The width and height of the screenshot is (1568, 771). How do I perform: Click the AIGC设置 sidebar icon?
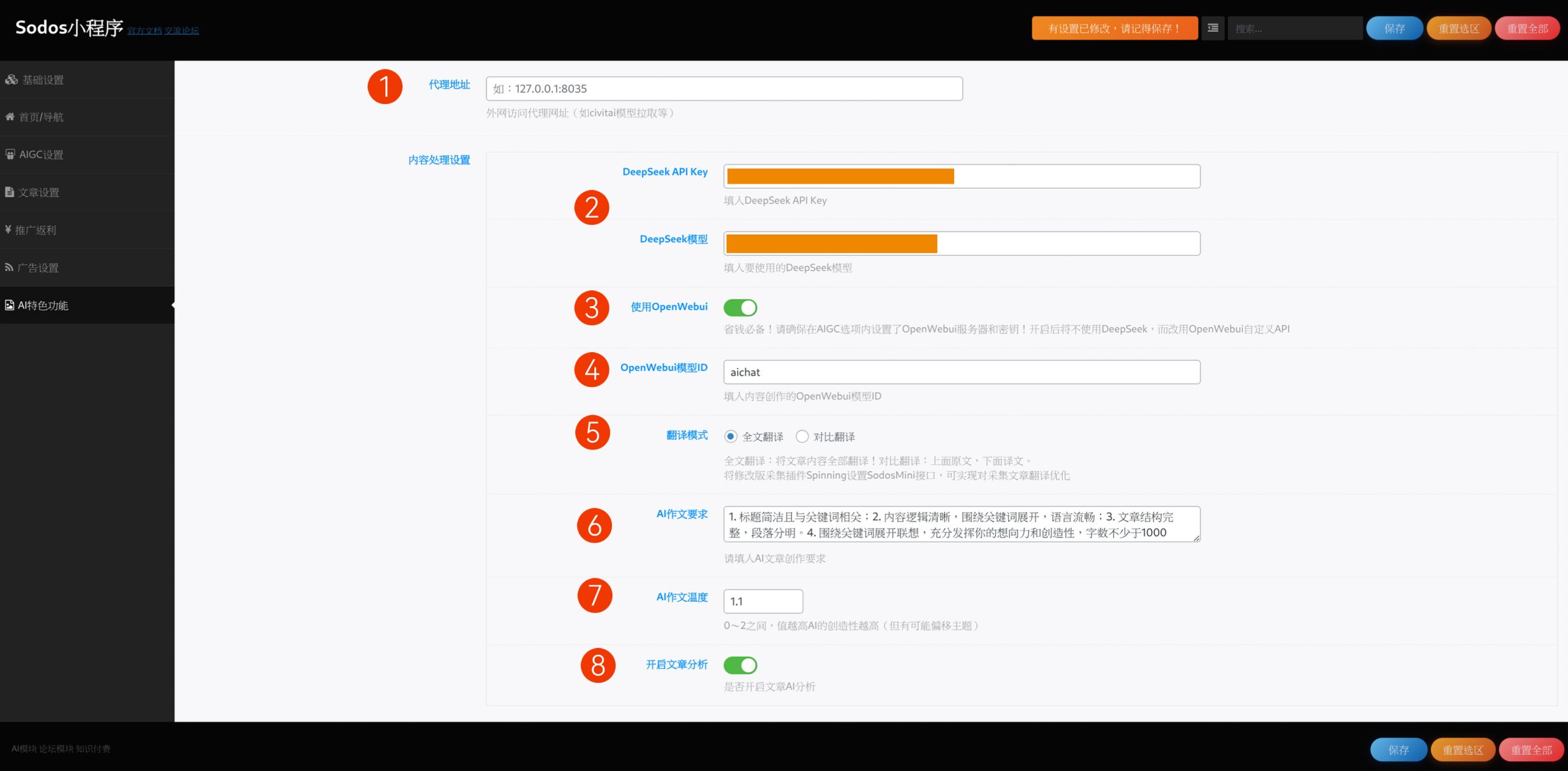click(x=10, y=154)
